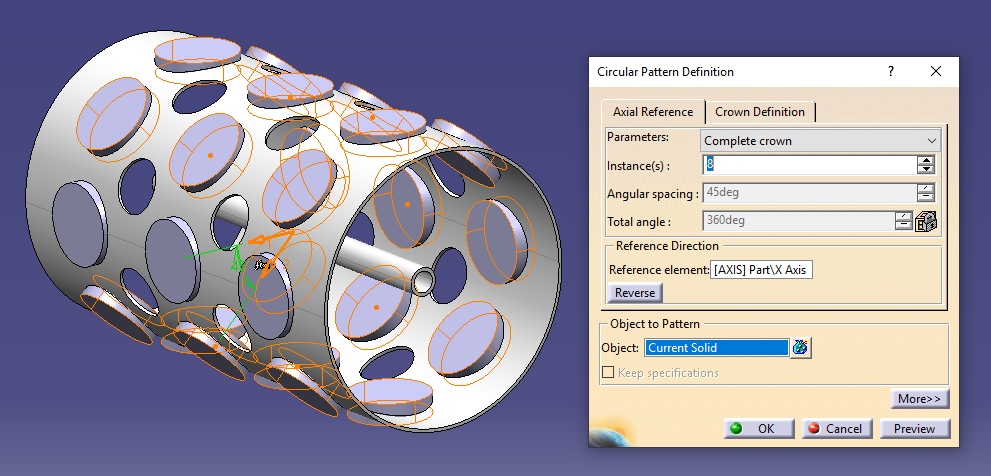Click the Object field showing Current Solid
Screen dimensions: 991x476
click(x=717, y=347)
